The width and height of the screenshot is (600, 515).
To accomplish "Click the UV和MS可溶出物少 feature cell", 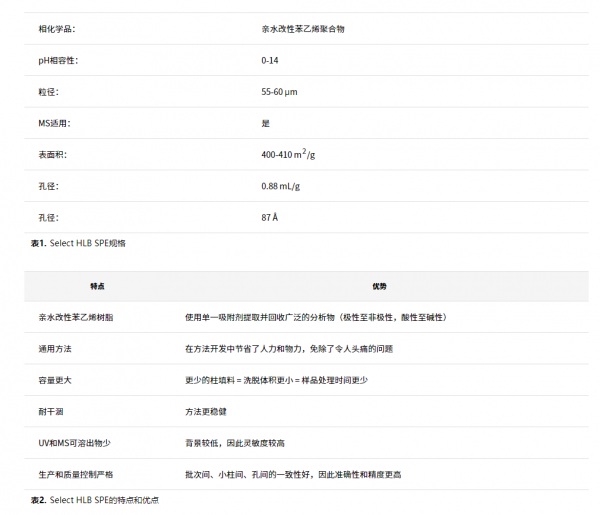I will 71,442.
